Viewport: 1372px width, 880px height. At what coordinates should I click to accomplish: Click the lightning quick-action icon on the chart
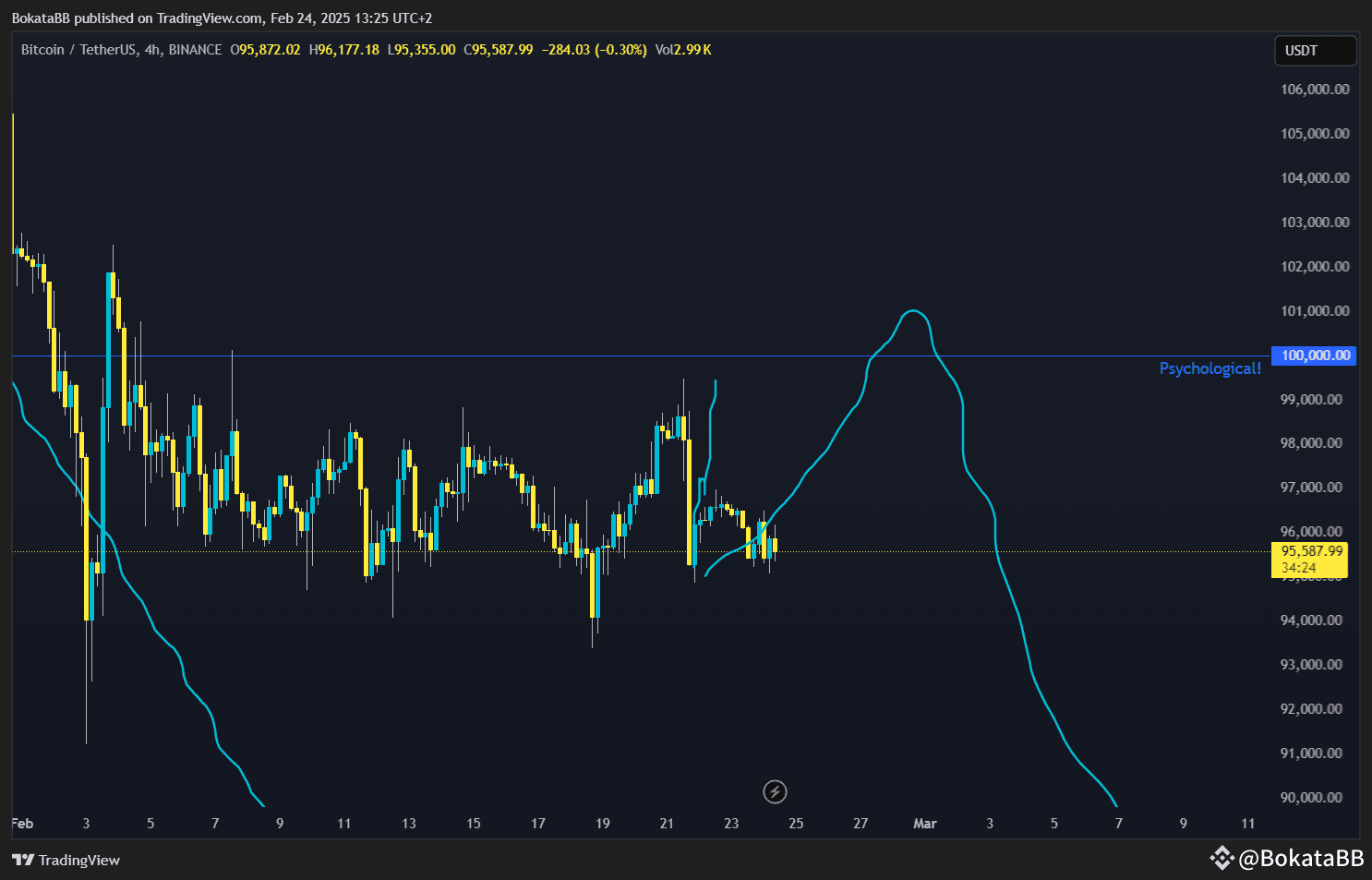point(776,792)
